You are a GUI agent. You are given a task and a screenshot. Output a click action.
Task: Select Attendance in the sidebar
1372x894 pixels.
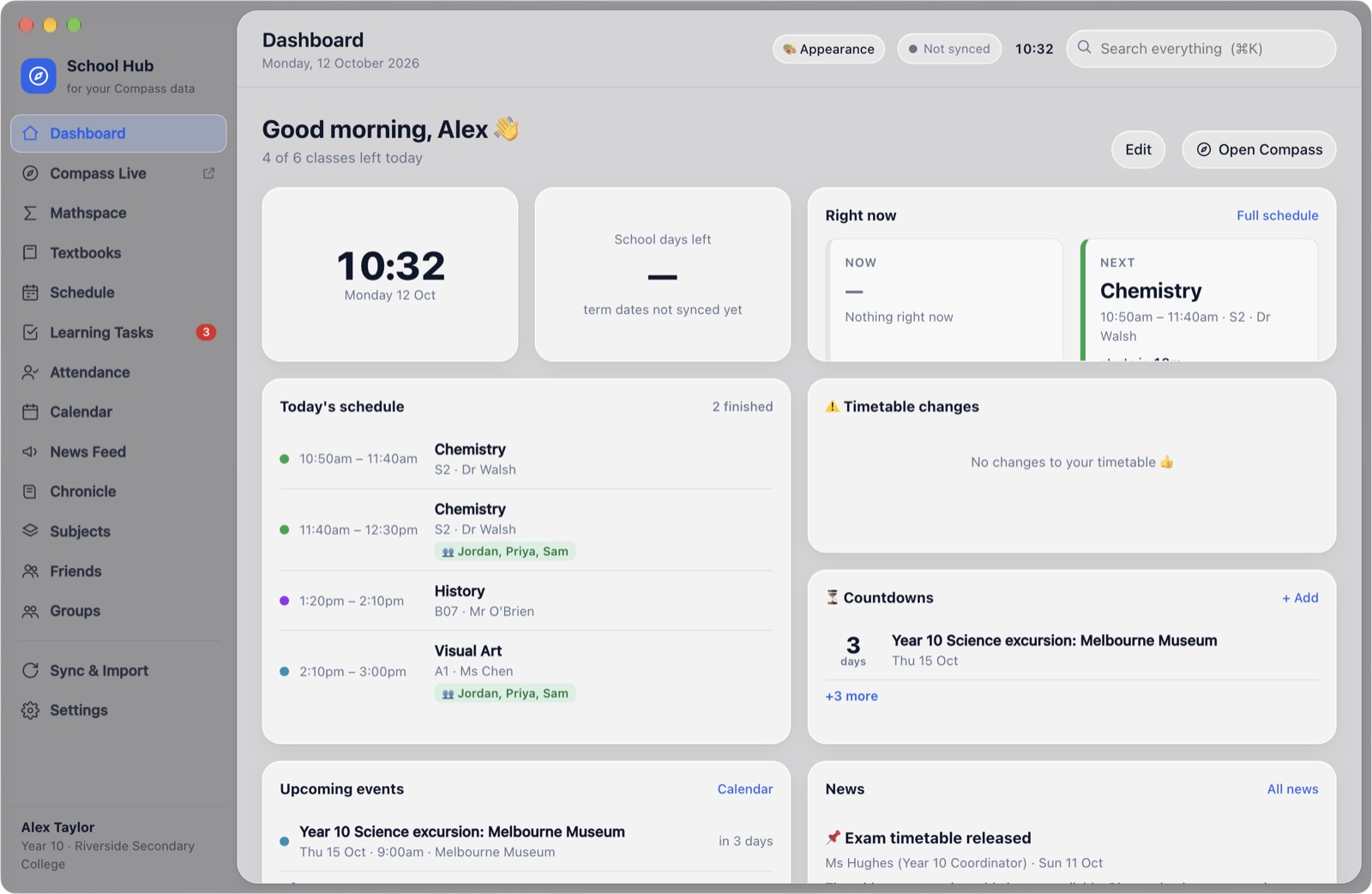coord(118,372)
